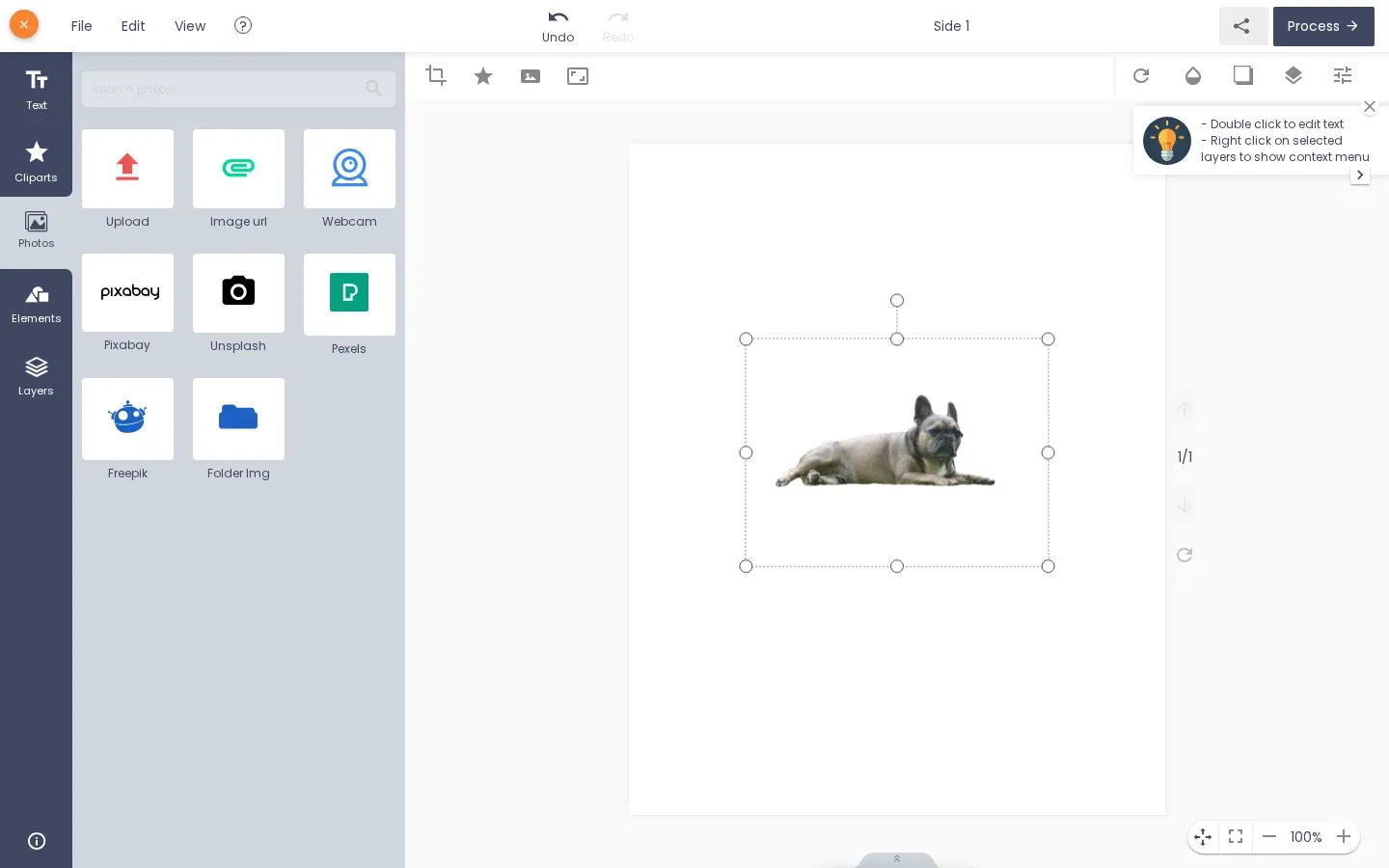Click the shadow square icon in toolbar
The image size is (1389, 868).
[1243, 75]
